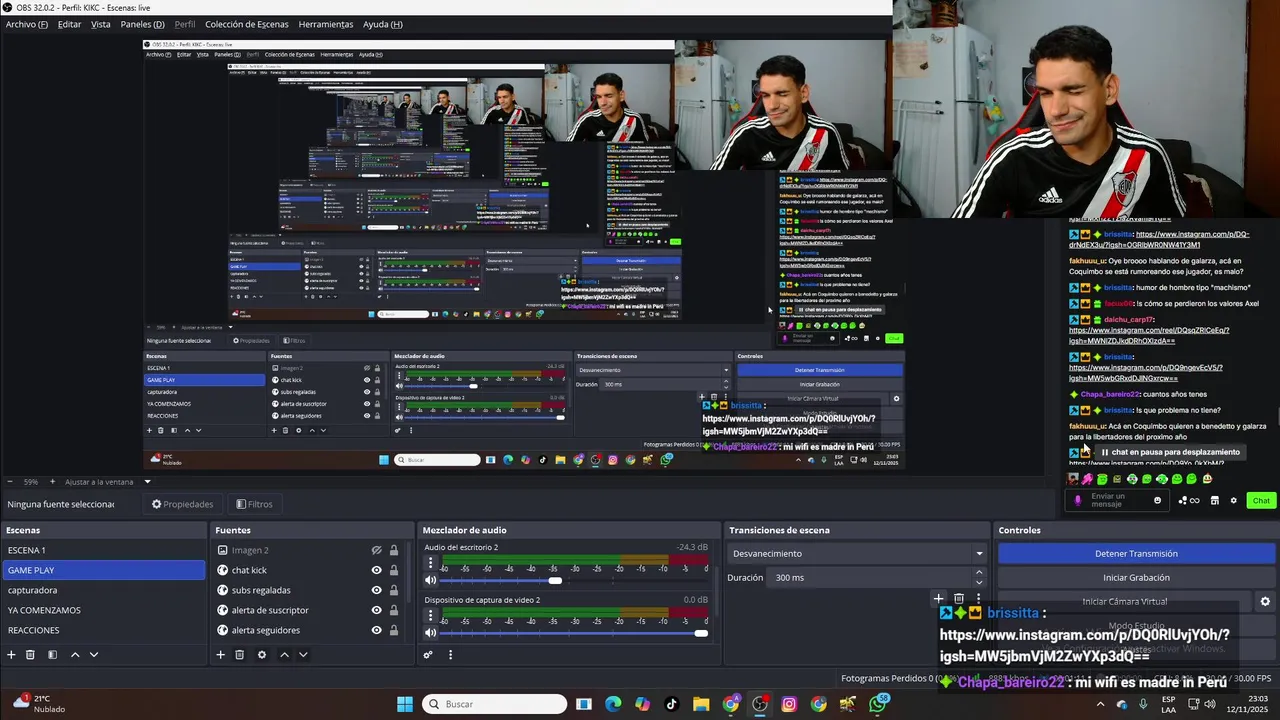Move source down in Fuentes toolbar
This screenshot has width=1280, height=720.
point(303,655)
